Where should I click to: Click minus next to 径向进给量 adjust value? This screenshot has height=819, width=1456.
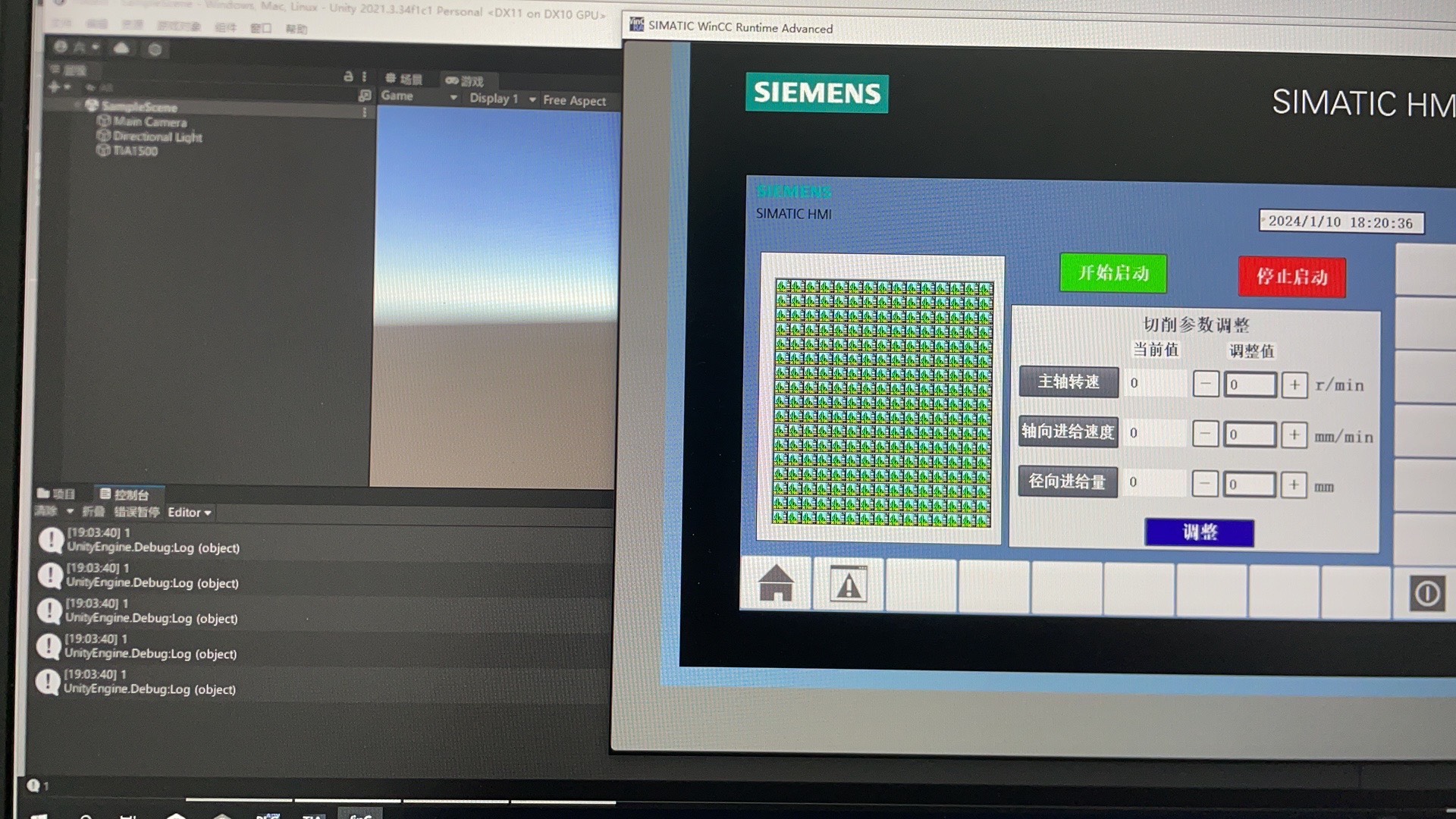point(1205,483)
